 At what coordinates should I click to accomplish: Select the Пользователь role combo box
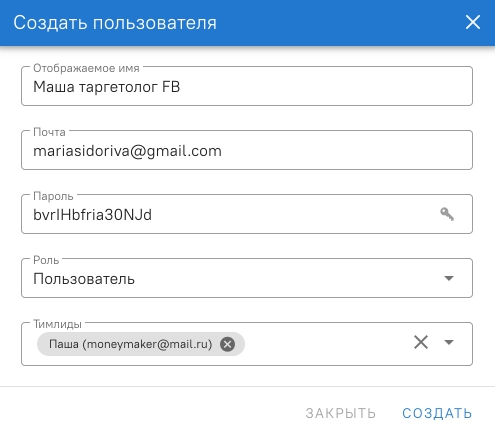(247, 278)
